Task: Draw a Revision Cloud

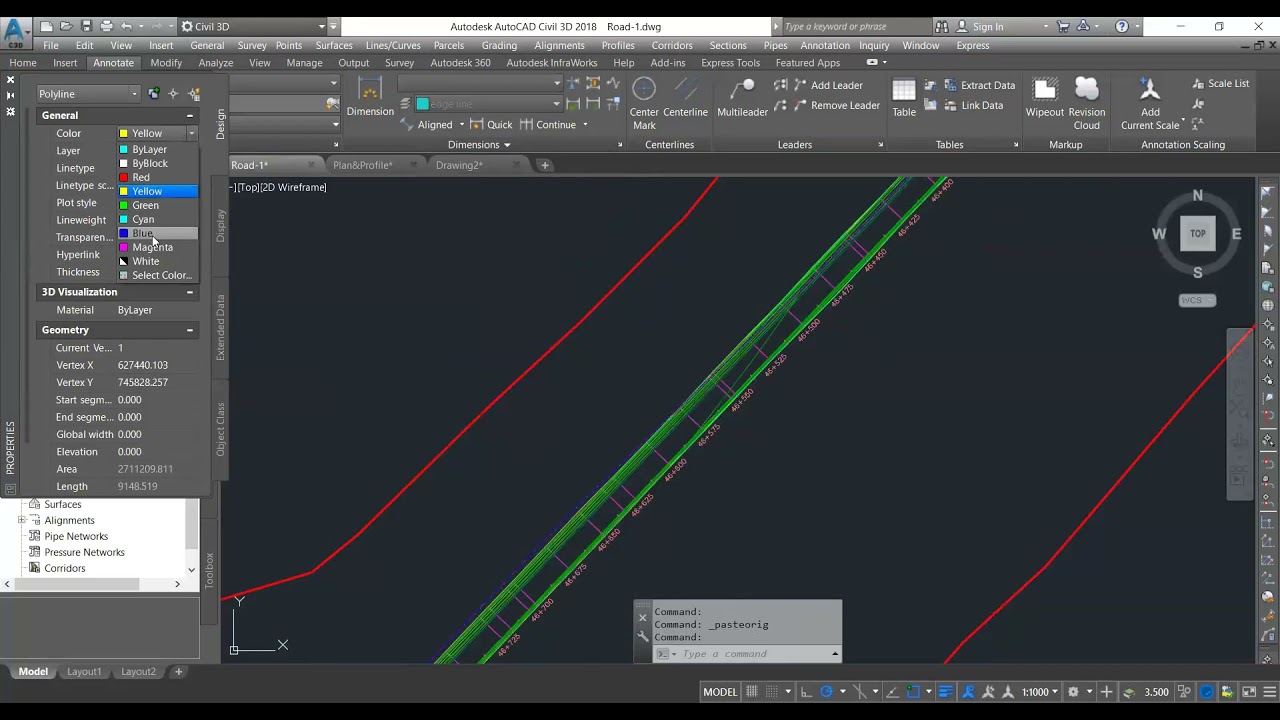Action: click(1086, 104)
